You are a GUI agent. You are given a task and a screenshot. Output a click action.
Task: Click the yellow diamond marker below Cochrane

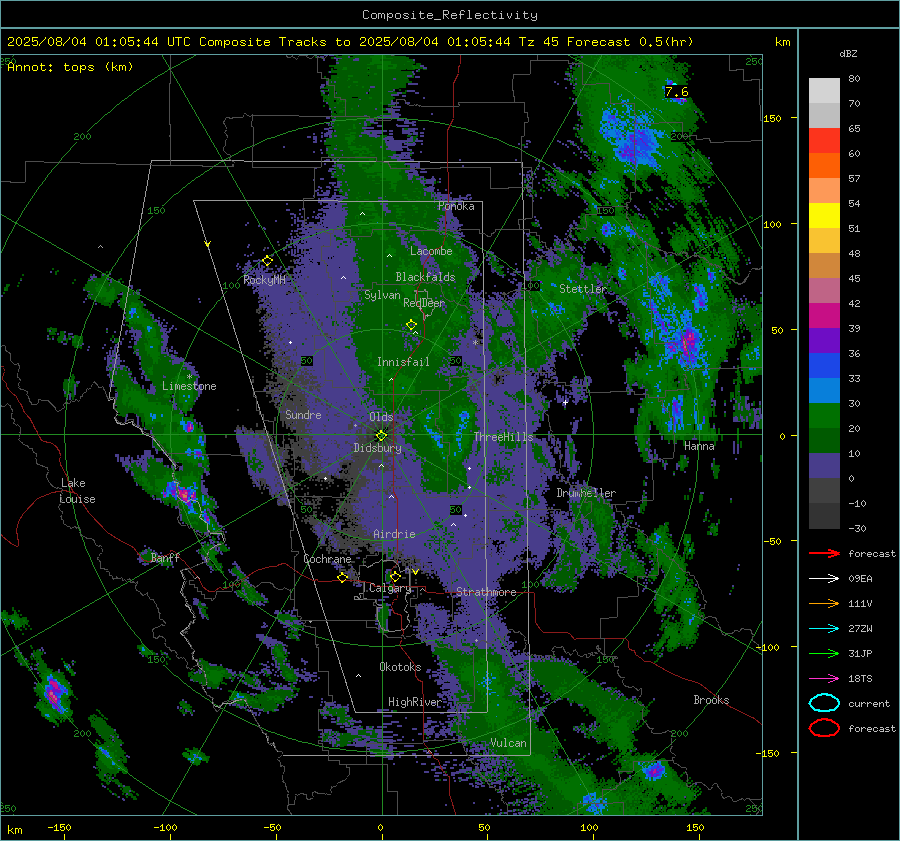pos(343,577)
